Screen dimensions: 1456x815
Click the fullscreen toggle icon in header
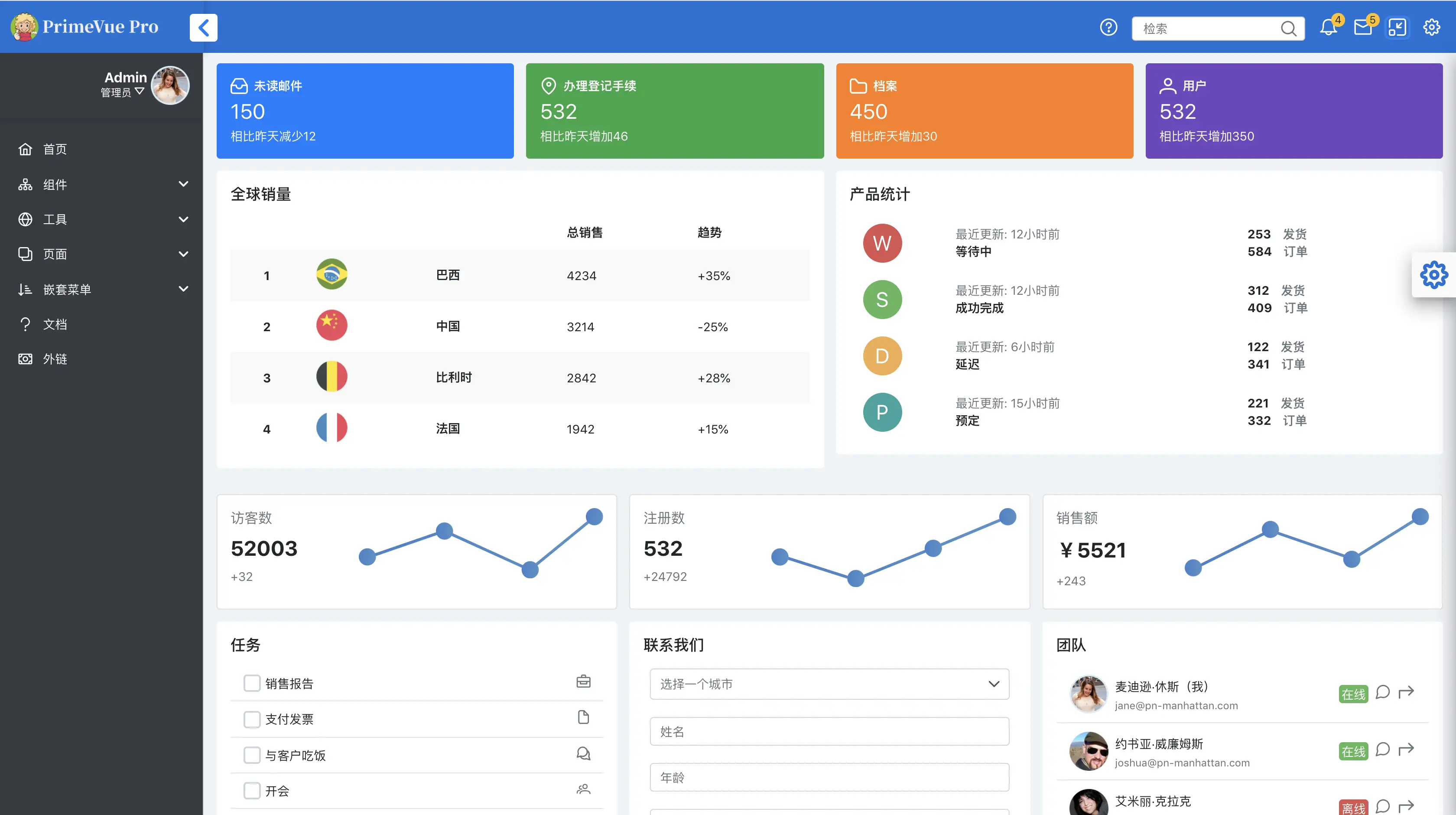[1397, 27]
